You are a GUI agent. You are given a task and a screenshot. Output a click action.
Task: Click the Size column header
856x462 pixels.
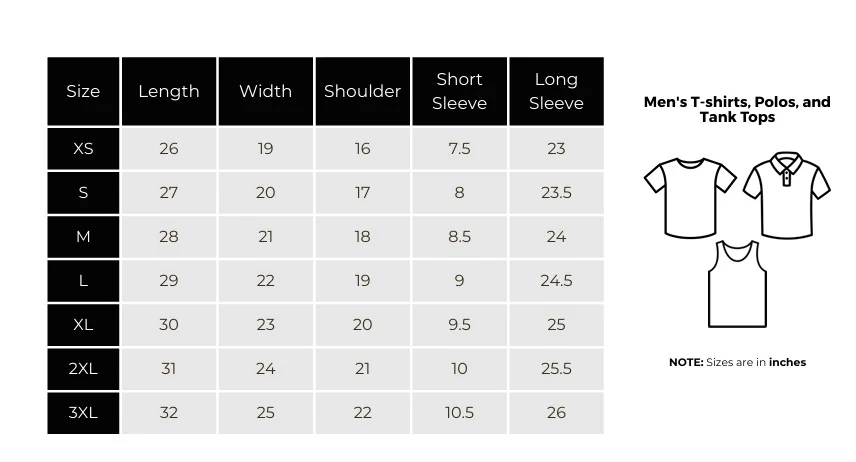[x=83, y=91]
